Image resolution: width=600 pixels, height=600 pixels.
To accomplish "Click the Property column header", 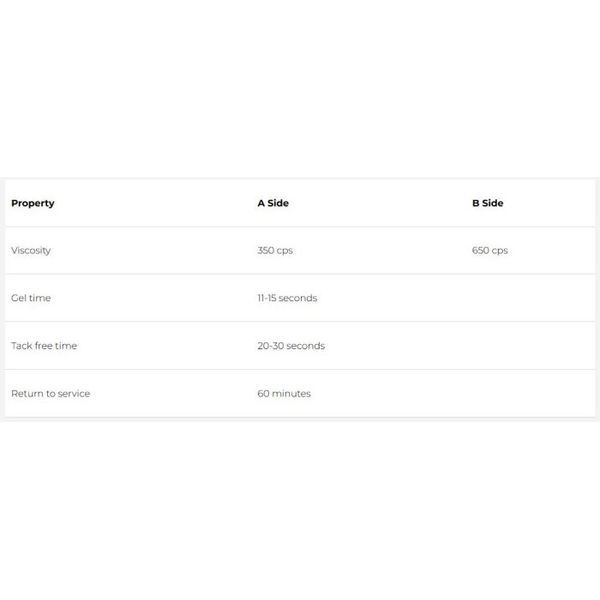I will [x=33, y=203].
